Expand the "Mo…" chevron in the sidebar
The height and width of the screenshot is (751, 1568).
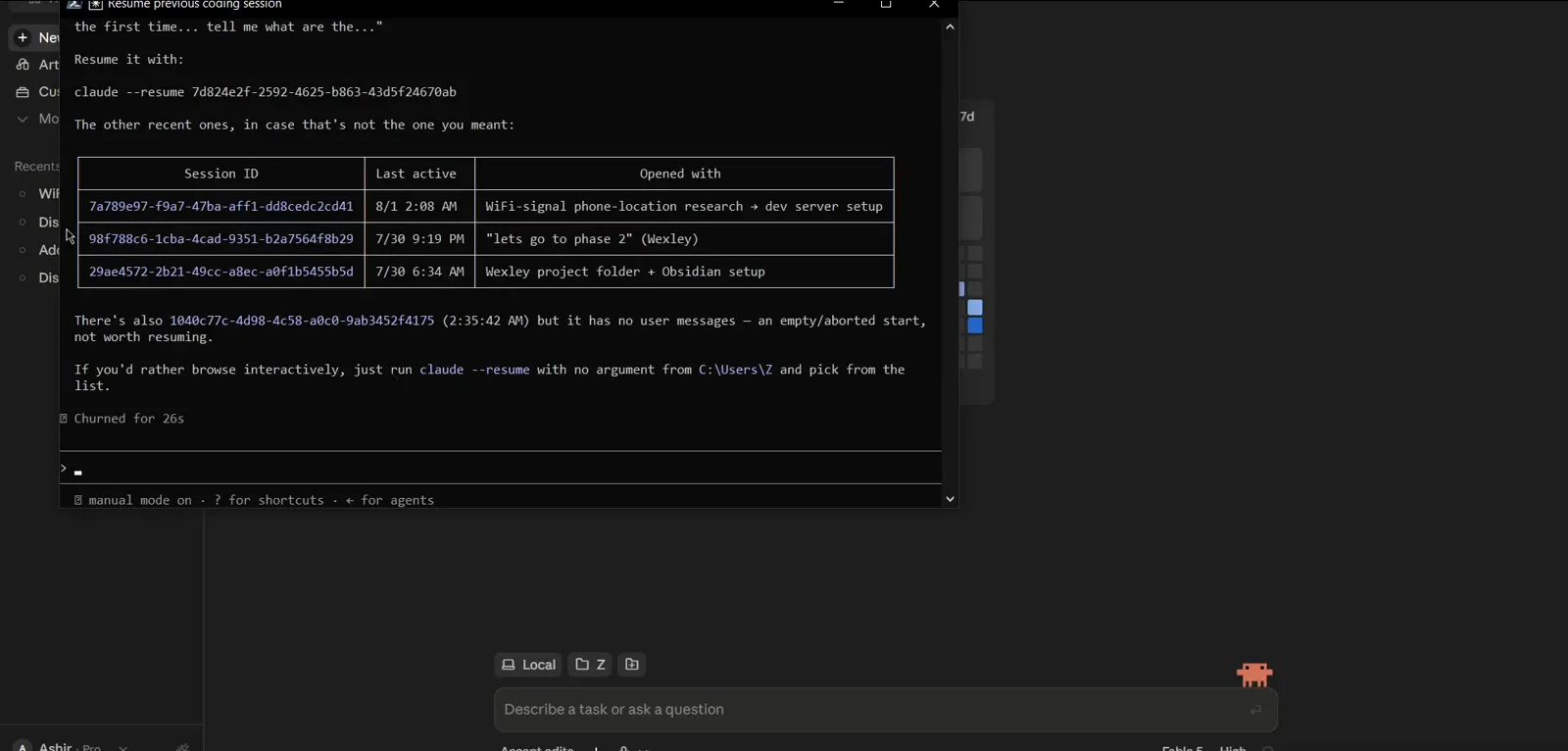pos(23,119)
